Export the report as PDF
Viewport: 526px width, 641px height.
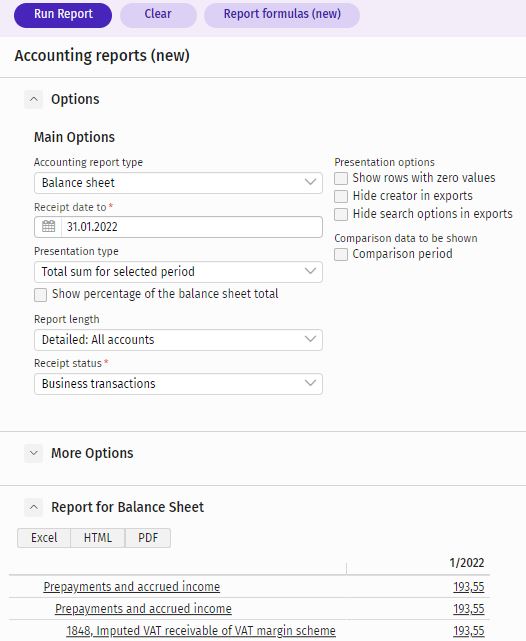pyautogui.click(x=148, y=538)
